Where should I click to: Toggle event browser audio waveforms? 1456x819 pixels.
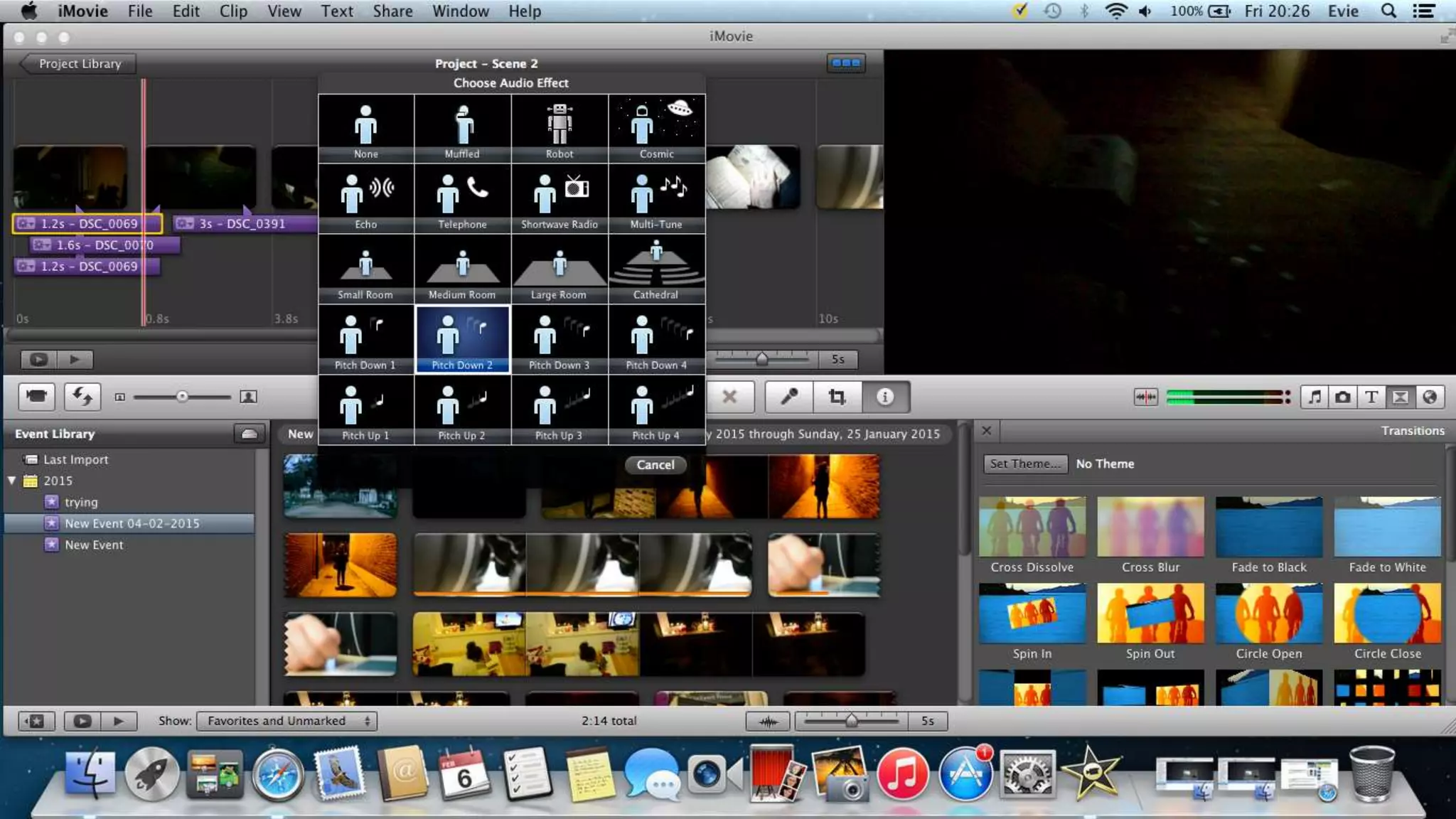tap(769, 721)
